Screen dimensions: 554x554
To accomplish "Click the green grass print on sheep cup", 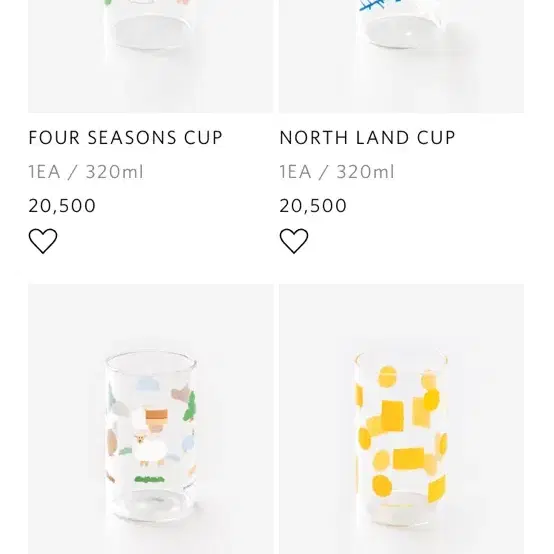I will [149, 479].
